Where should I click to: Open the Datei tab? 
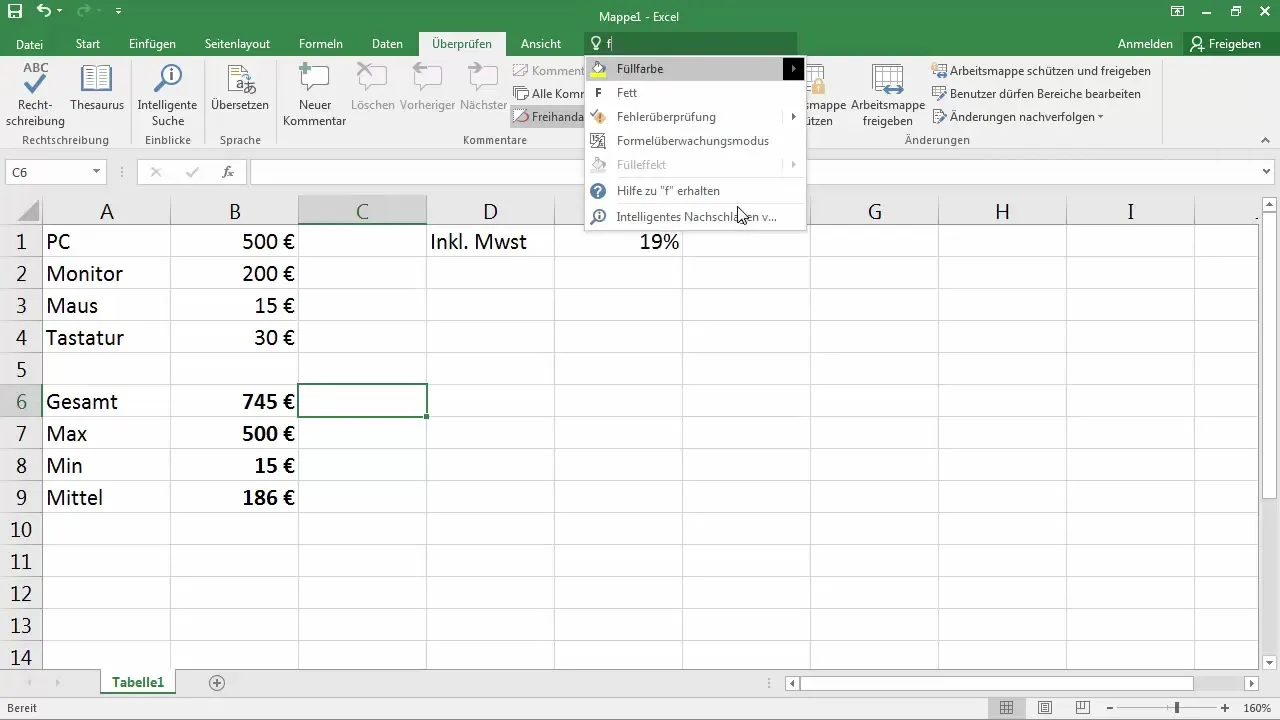click(x=30, y=44)
